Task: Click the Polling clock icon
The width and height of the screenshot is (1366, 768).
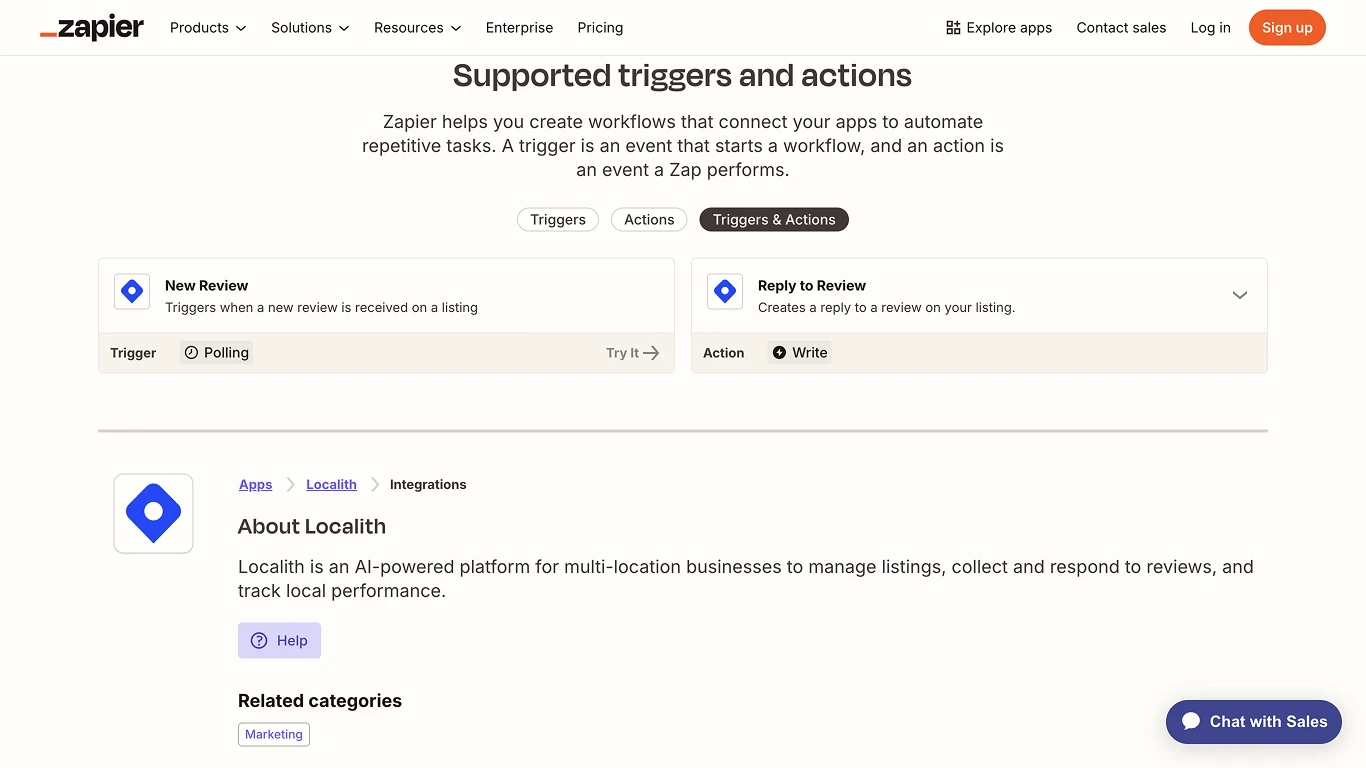Action: click(x=192, y=353)
